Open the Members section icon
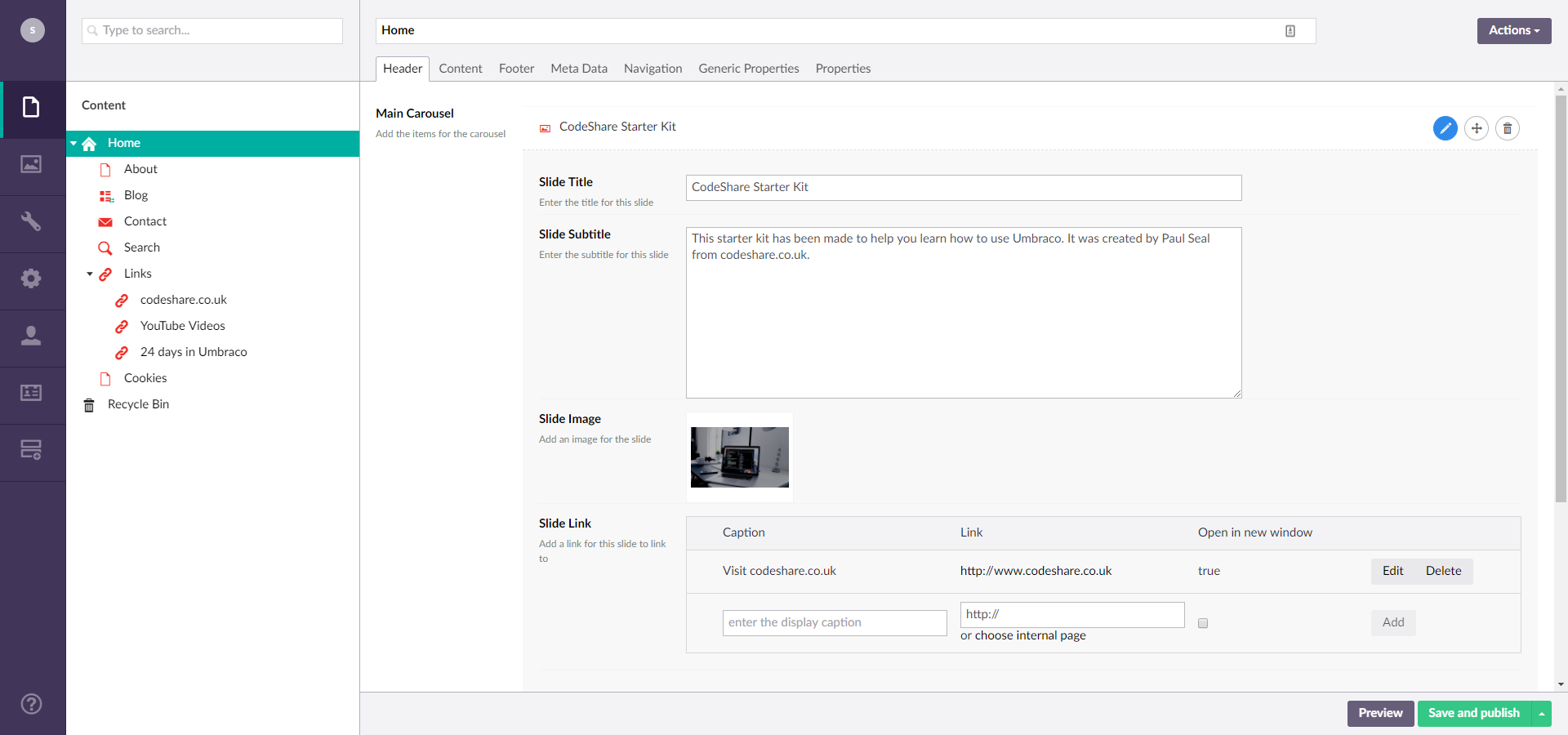Screen dimensions: 1568x735 pos(31,393)
